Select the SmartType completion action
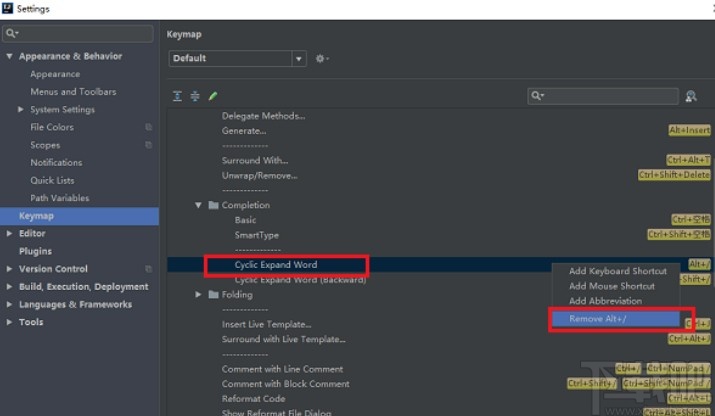This screenshot has width=715, height=416. (257, 235)
